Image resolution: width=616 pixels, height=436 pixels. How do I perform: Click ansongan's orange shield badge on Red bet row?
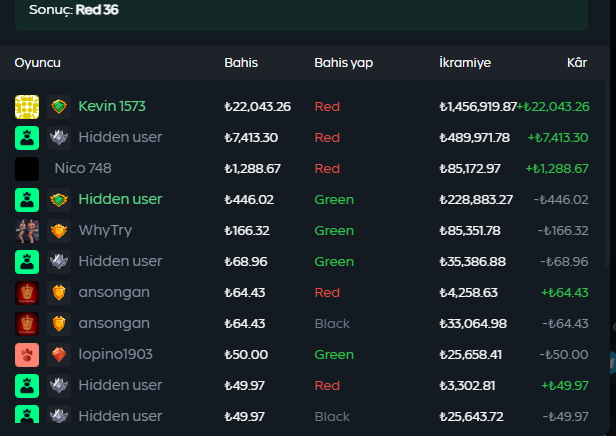(x=59, y=293)
